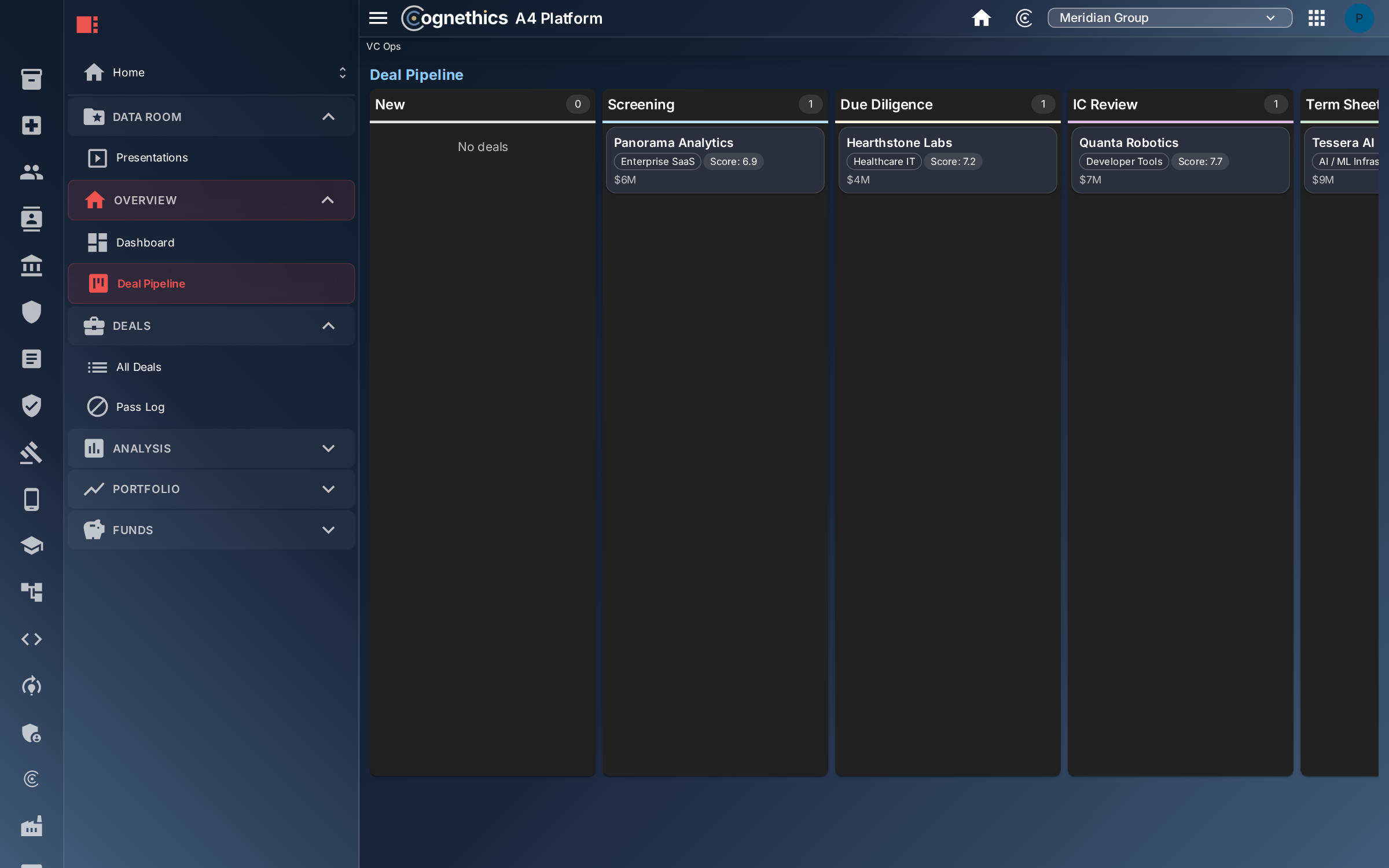Screen dimensions: 1389x868
Task: Open the Dashboard menu item
Action: pyautogui.click(x=211, y=242)
